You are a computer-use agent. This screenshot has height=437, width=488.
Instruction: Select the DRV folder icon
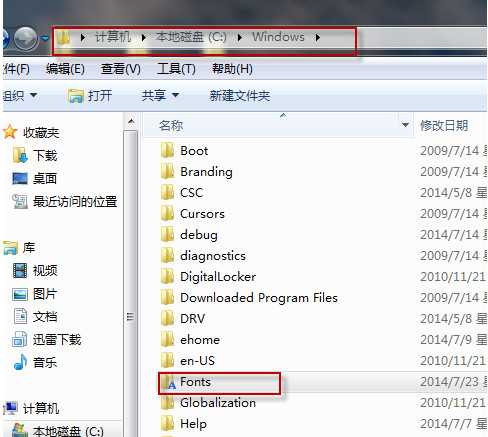pos(167,319)
